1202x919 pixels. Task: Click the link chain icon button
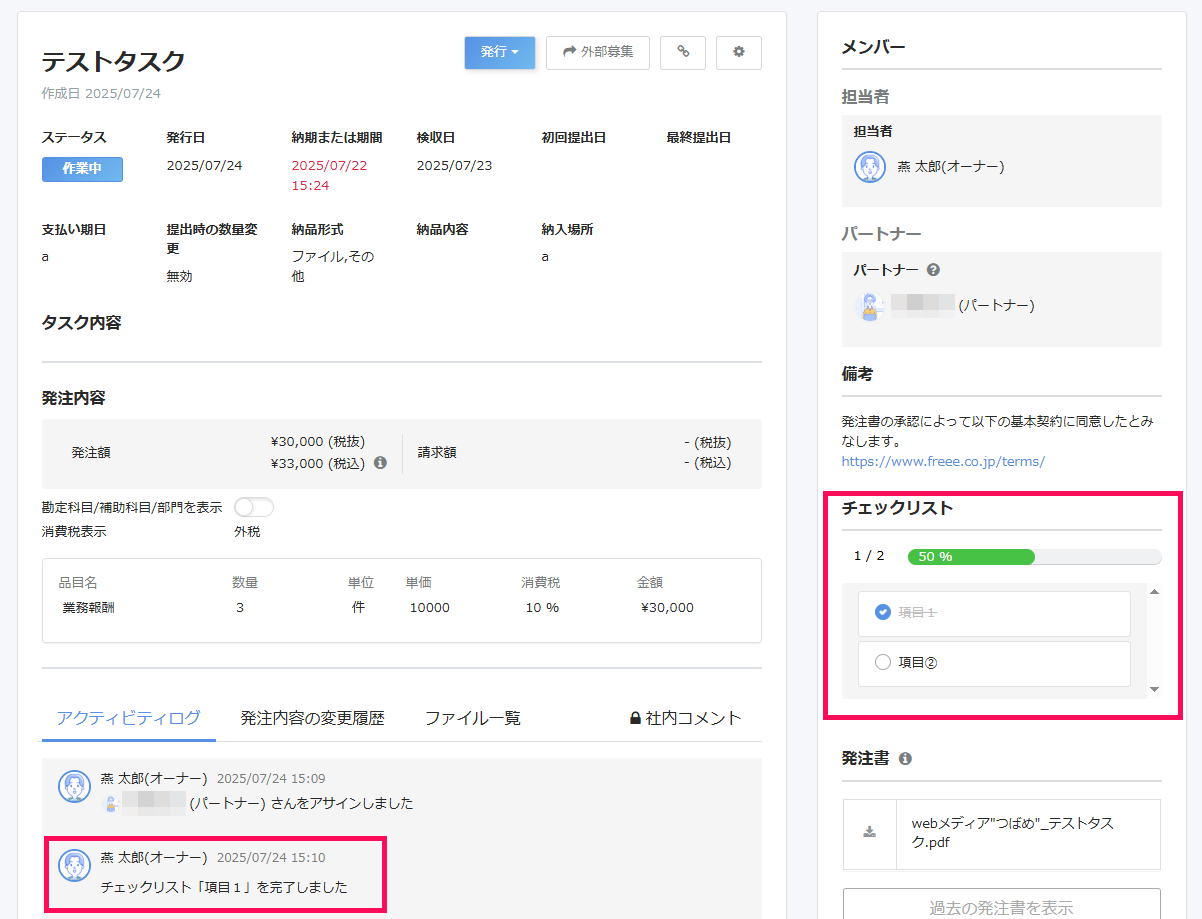(x=683, y=52)
